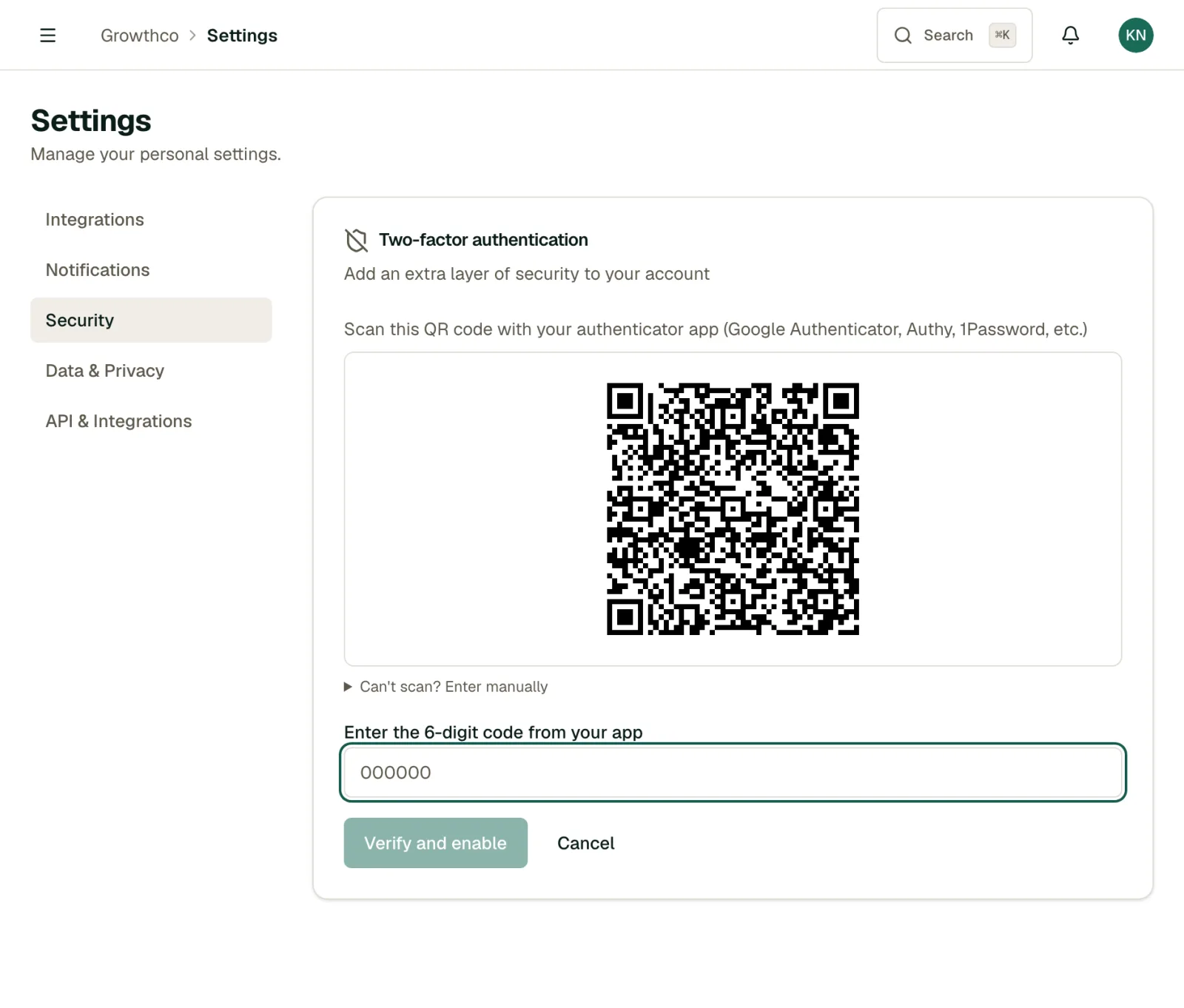
Task: Select the Security settings section
Action: click(x=151, y=320)
